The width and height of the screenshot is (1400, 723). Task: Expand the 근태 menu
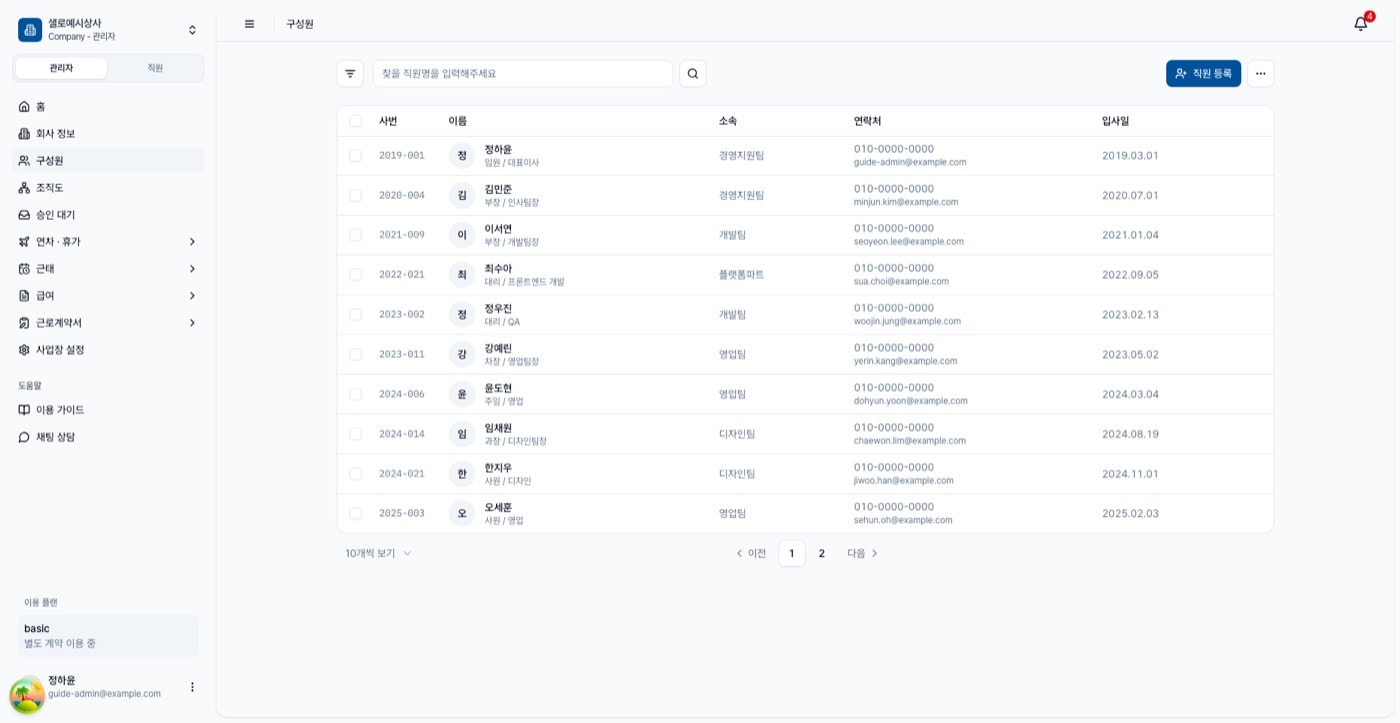[x=108, y=269]
